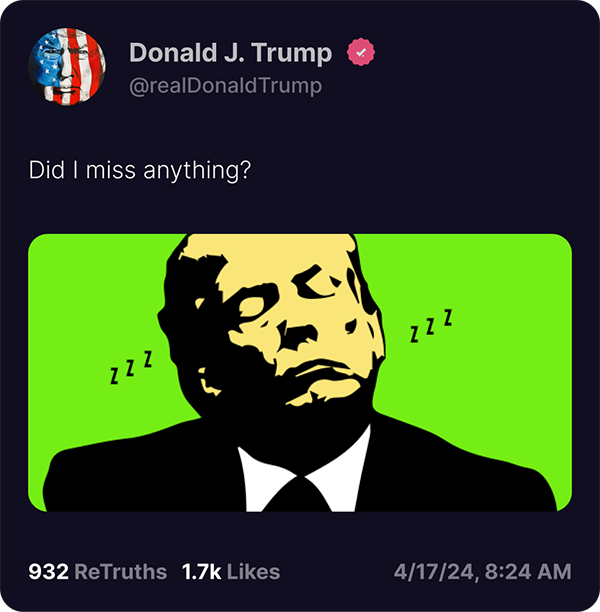Viewport: 600px width, 612px height.
Task: Click the left "zzz" snore symbols
Action: click(x=132, y=367)
